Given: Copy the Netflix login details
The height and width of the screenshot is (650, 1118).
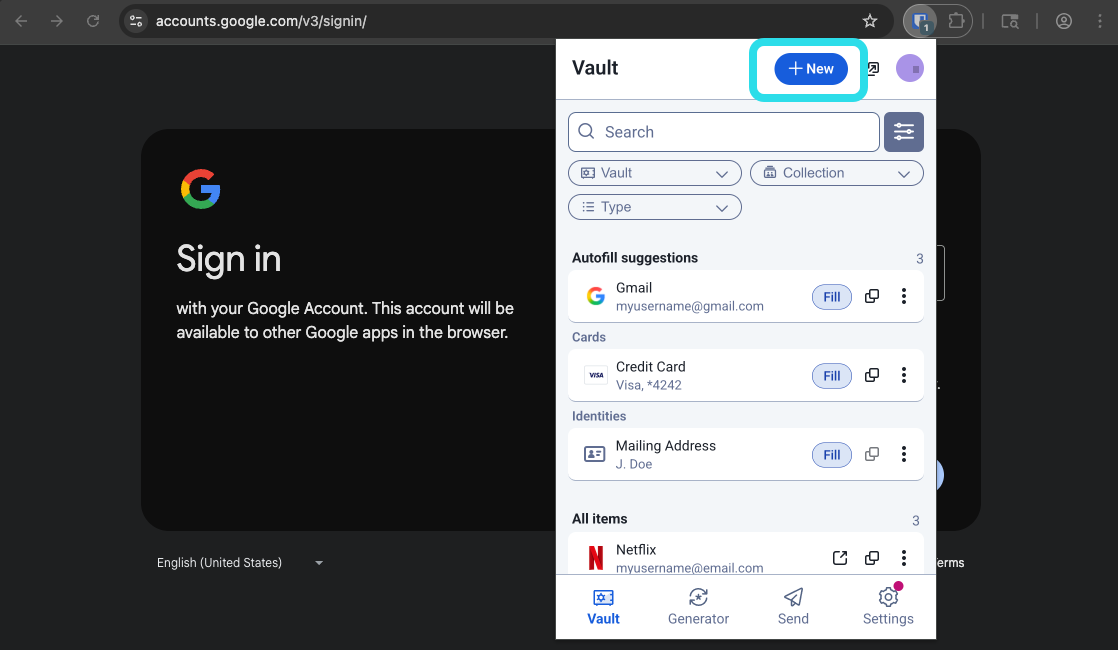Looking at the screenshot, I should point(871,557).
